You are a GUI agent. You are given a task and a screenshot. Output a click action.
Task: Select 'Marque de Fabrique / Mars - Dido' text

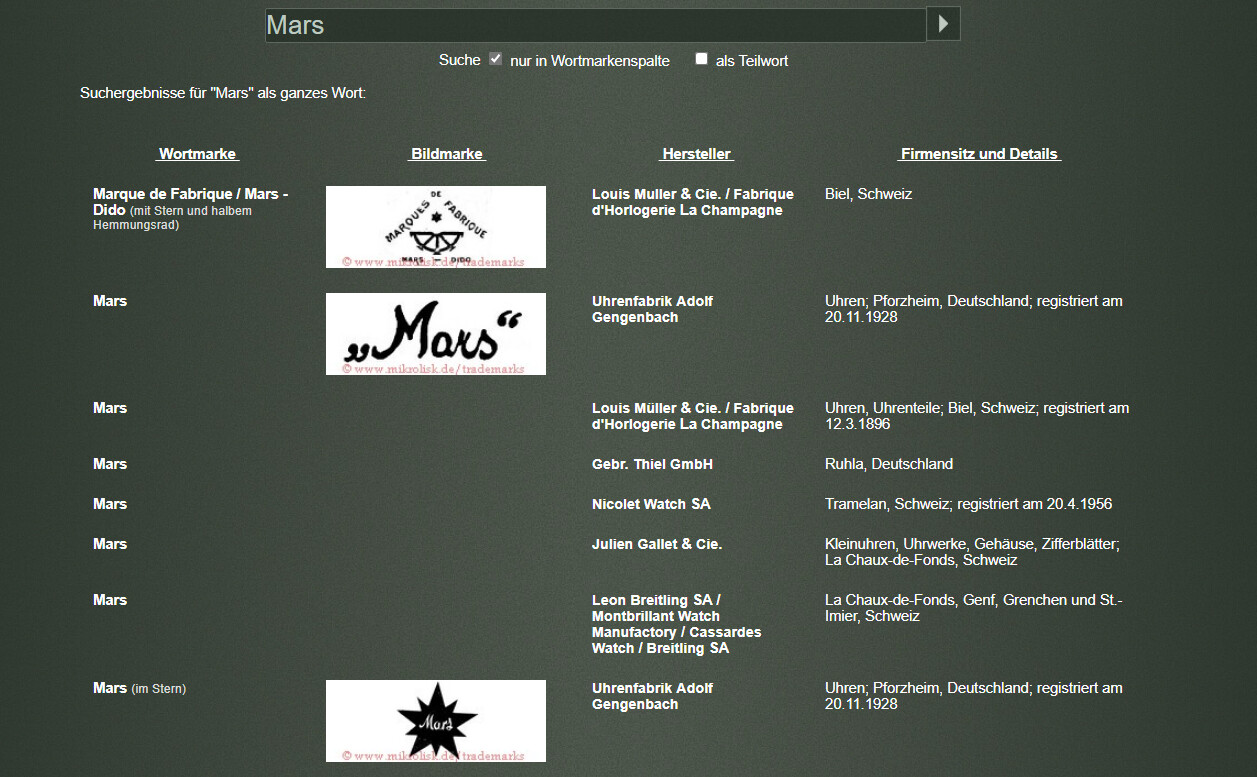190,202
